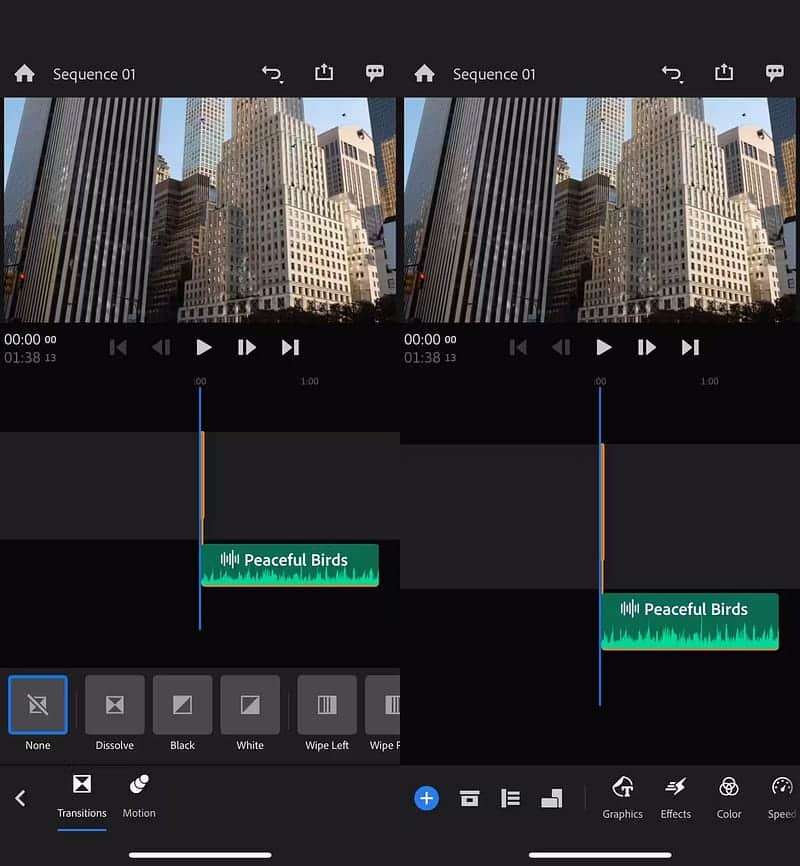Screen dimensions: 800x866
Task: Open the Color tools
Action: coord(729,798)
